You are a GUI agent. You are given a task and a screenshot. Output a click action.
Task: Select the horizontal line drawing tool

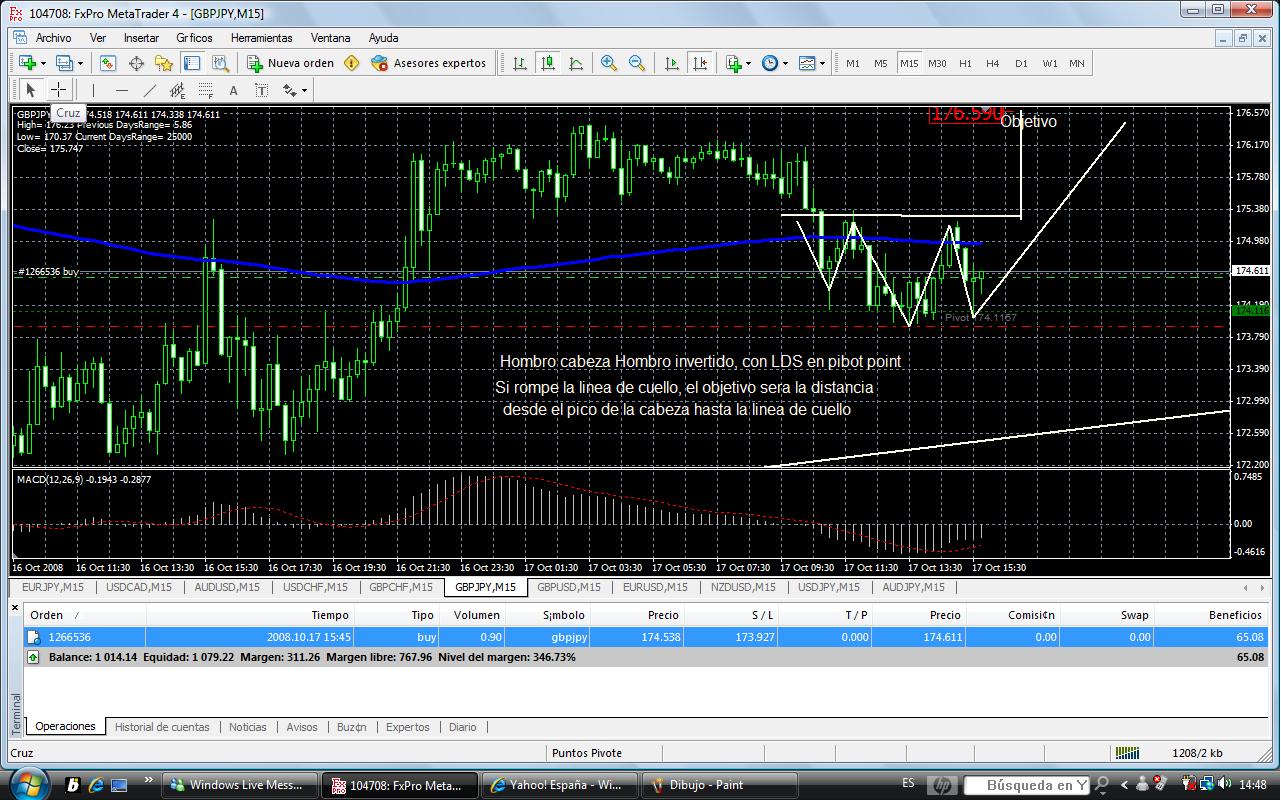tap(121, 90)
